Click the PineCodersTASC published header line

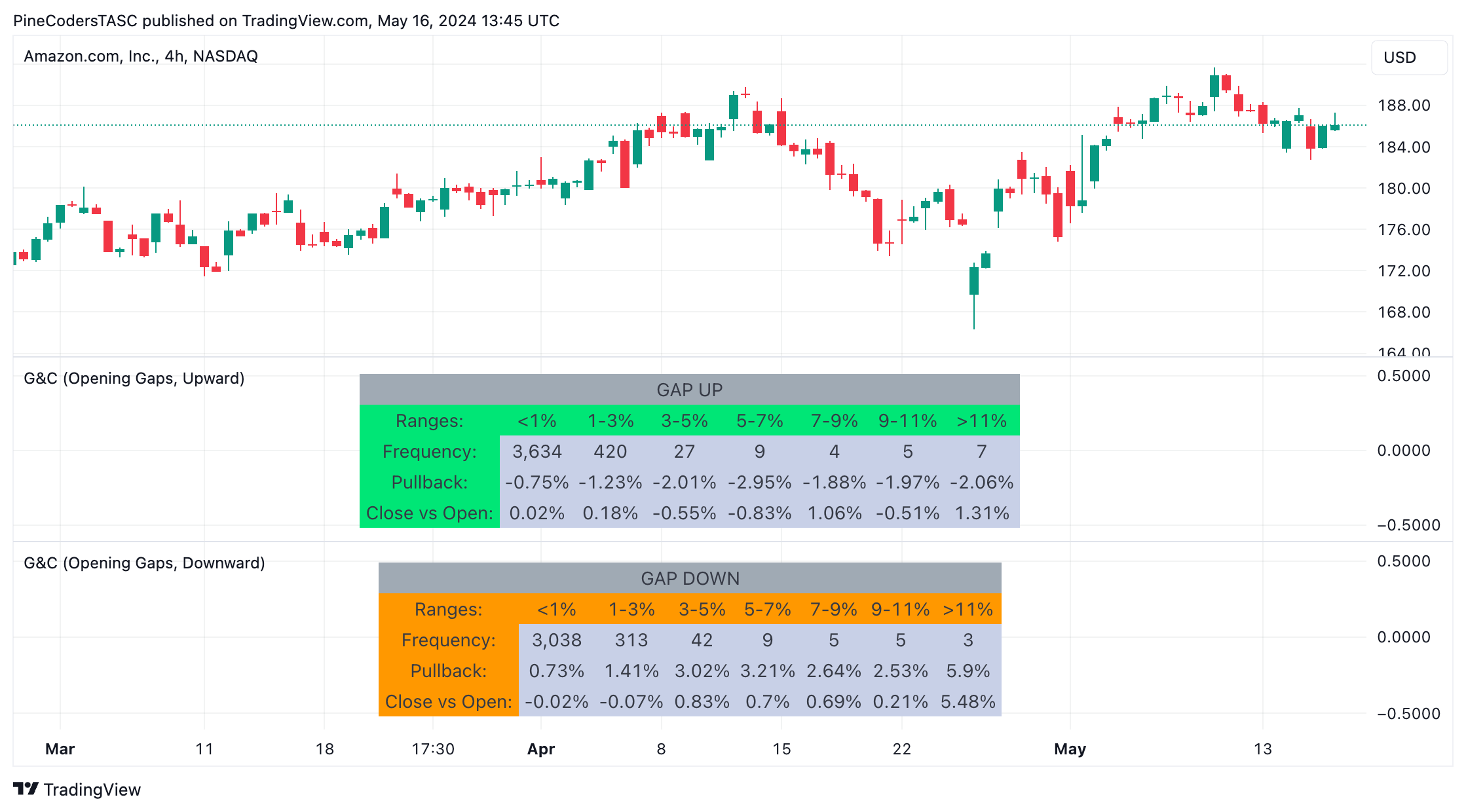pyautogui.click(x=286, y=21)
